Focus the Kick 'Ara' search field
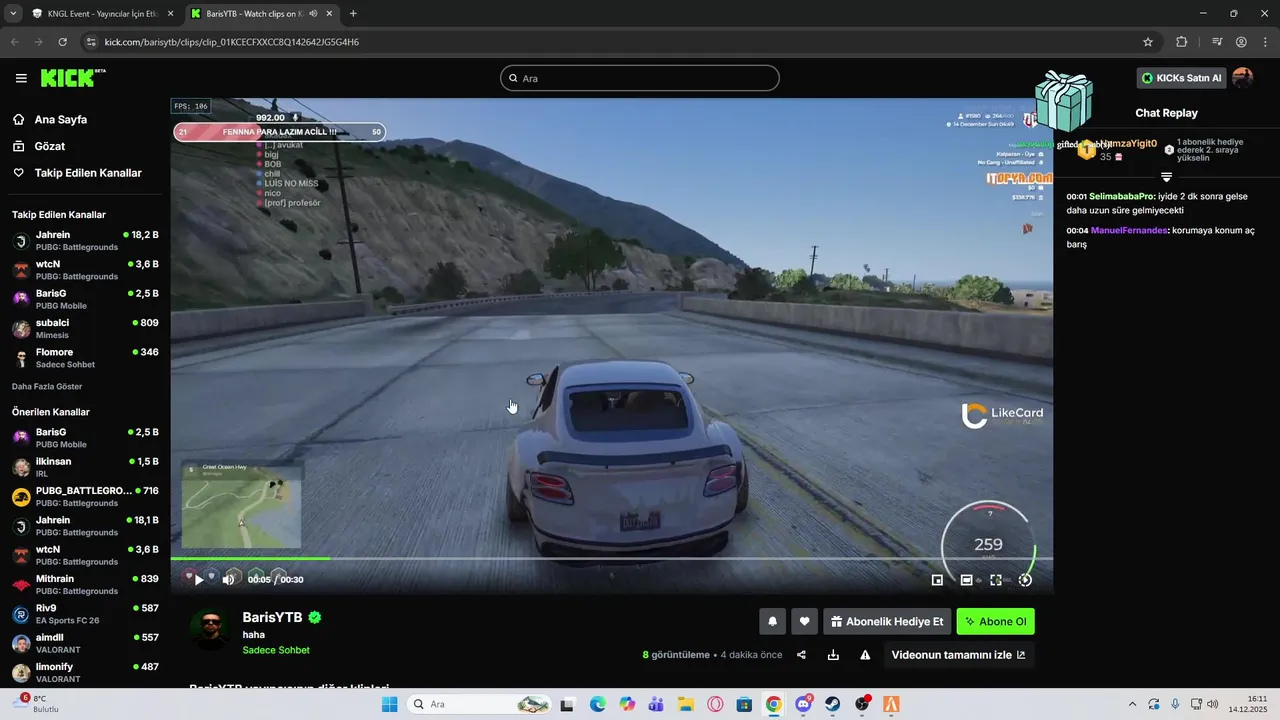 [x=639, y=78]
